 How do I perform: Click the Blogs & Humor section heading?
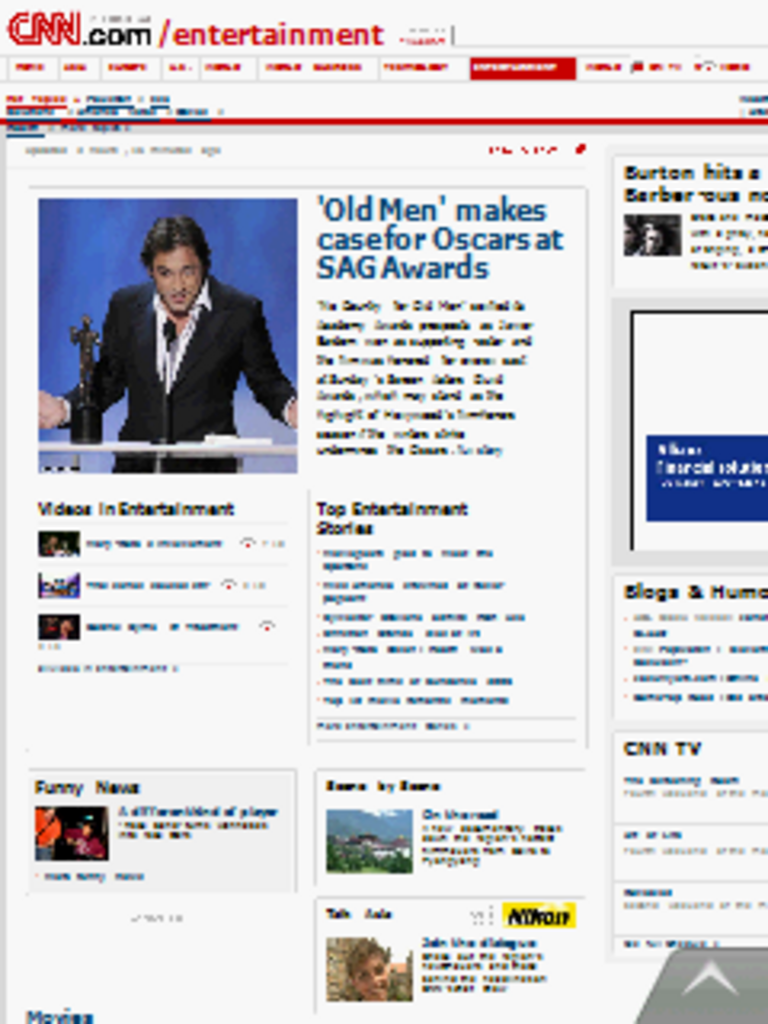pos(696,592)
